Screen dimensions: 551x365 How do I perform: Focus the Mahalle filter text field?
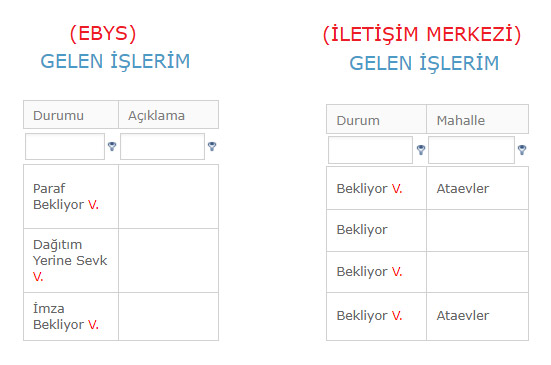pyautogui.click(x=471, y=150)
